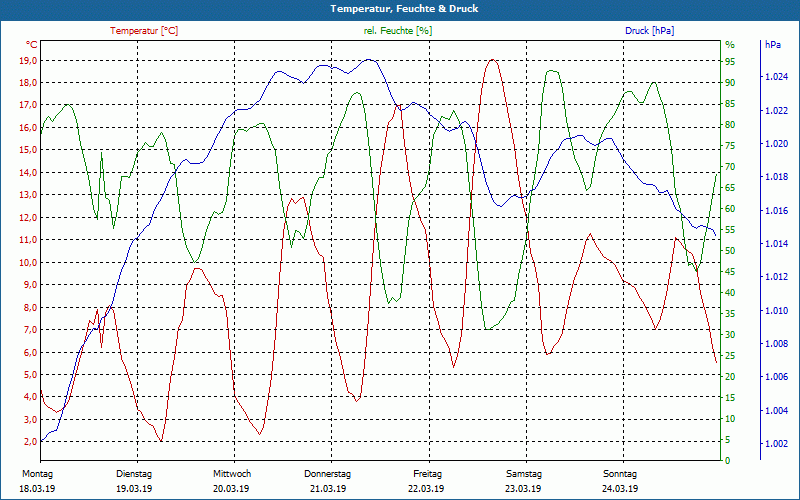Click the 1.012 pressure axis value
Viewport: 800px width, 500px height.
[x=776, y=277]
